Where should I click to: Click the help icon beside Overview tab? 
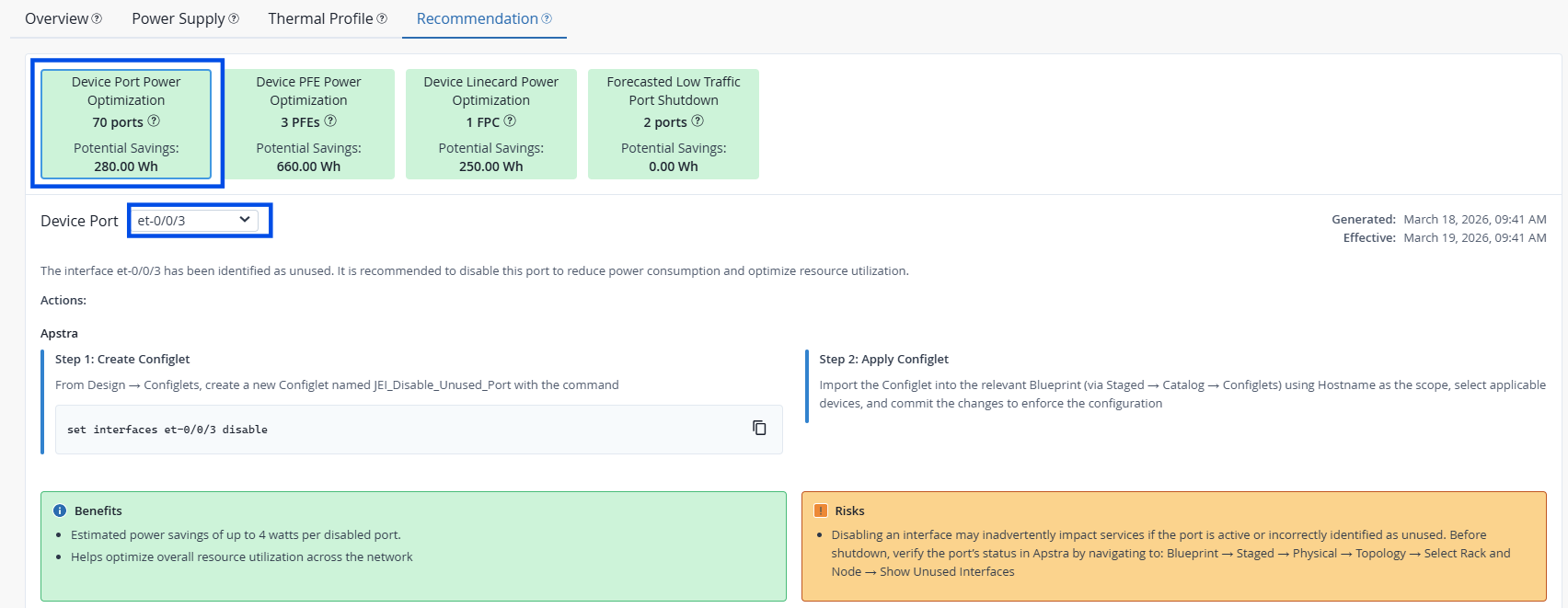point(98,19)
